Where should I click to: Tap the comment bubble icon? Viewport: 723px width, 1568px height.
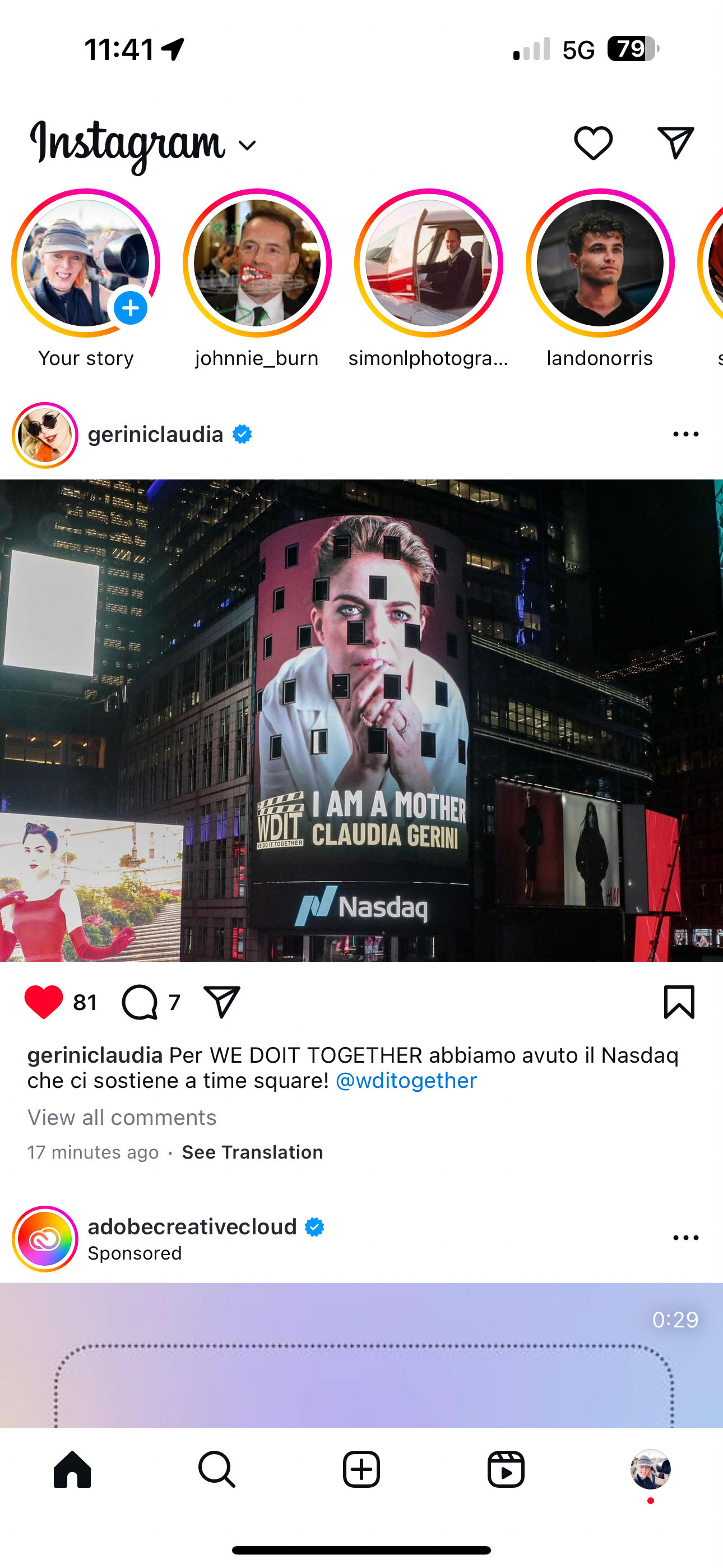coord(140,1002)
